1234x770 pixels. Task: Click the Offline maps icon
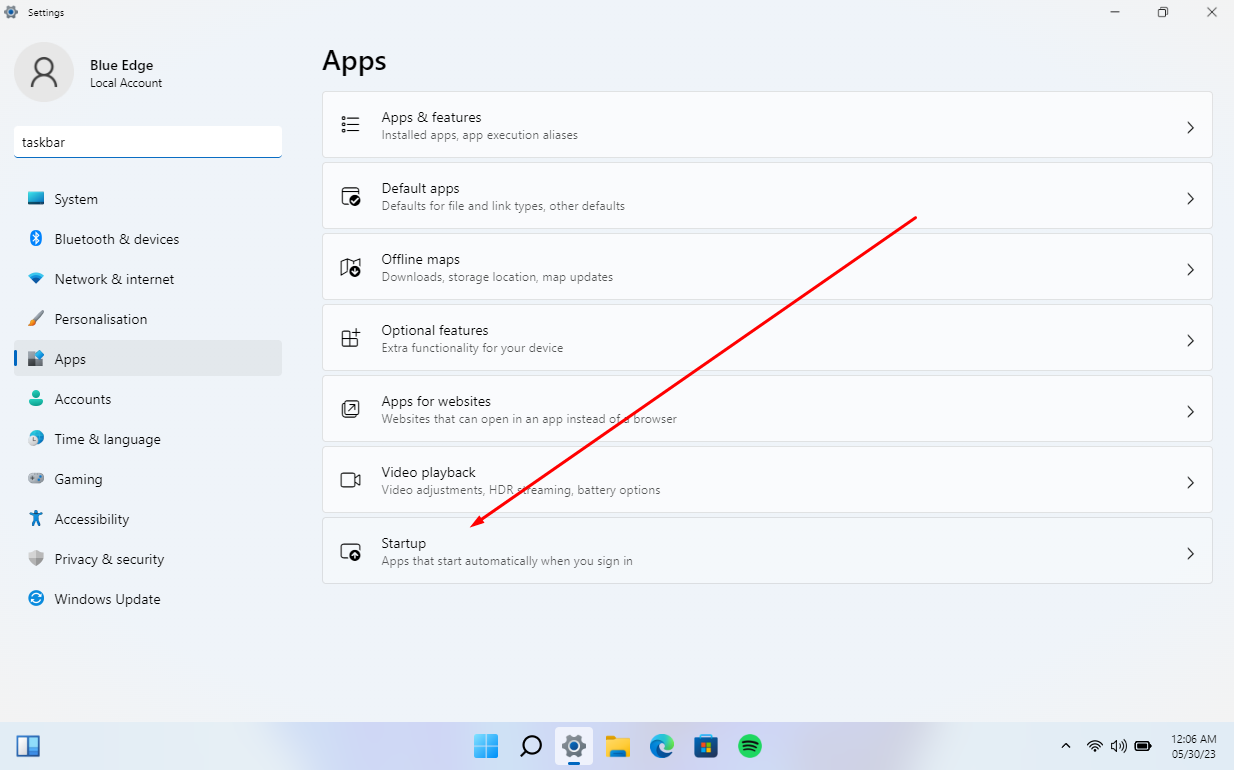tap(350, 267)
